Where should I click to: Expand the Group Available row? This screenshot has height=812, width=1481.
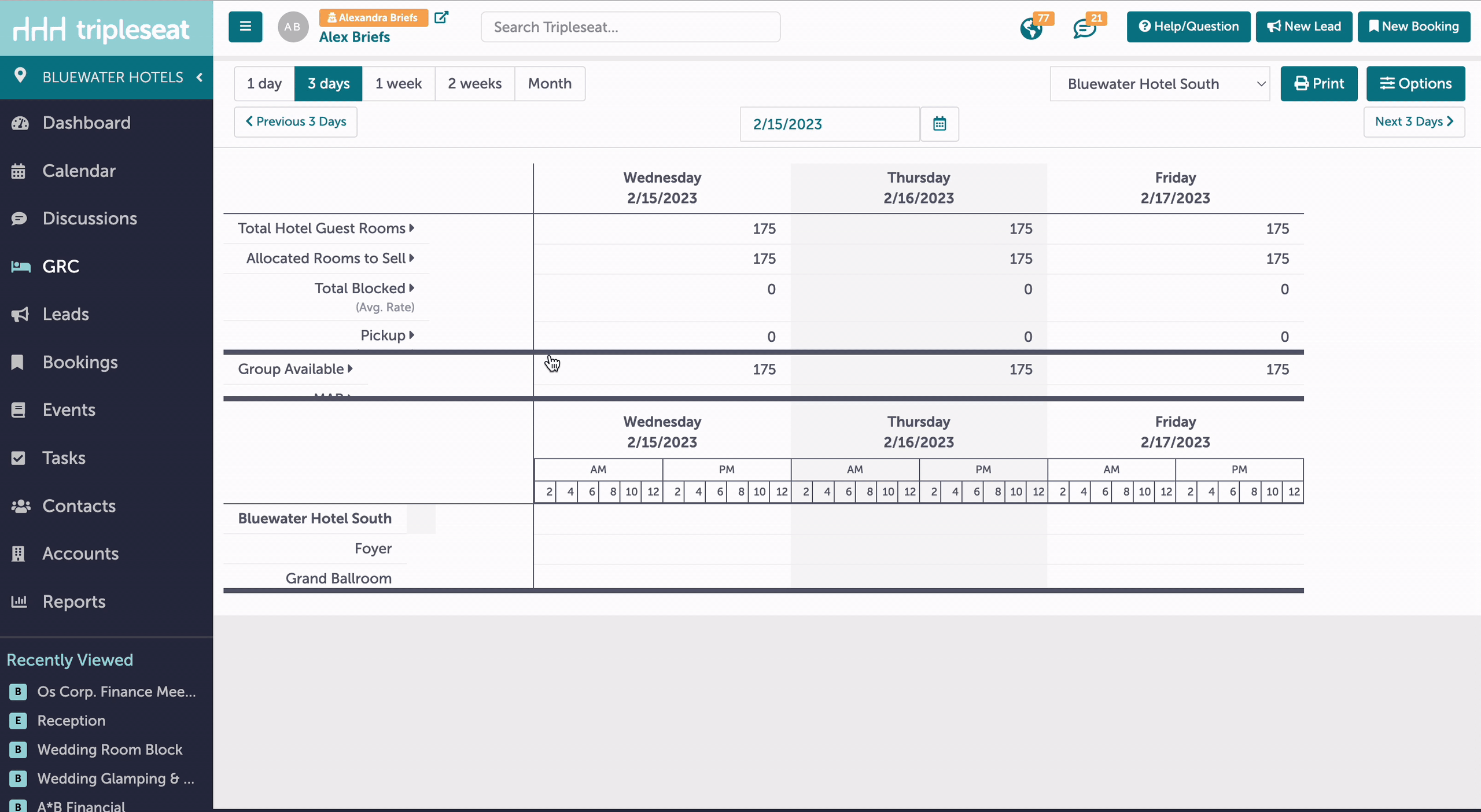350,368
